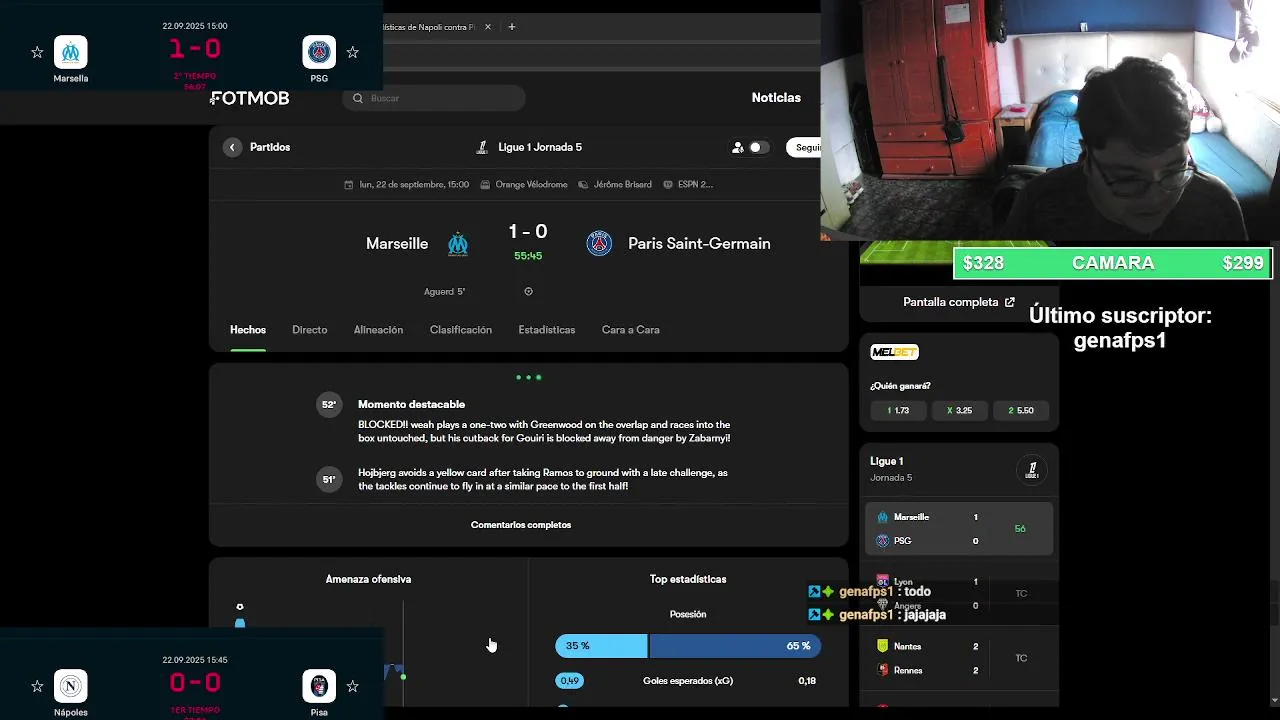Screen dimensions: 1280x720
Task: Click the stadium icon for Orange Vélodrome
Action: 485,185
